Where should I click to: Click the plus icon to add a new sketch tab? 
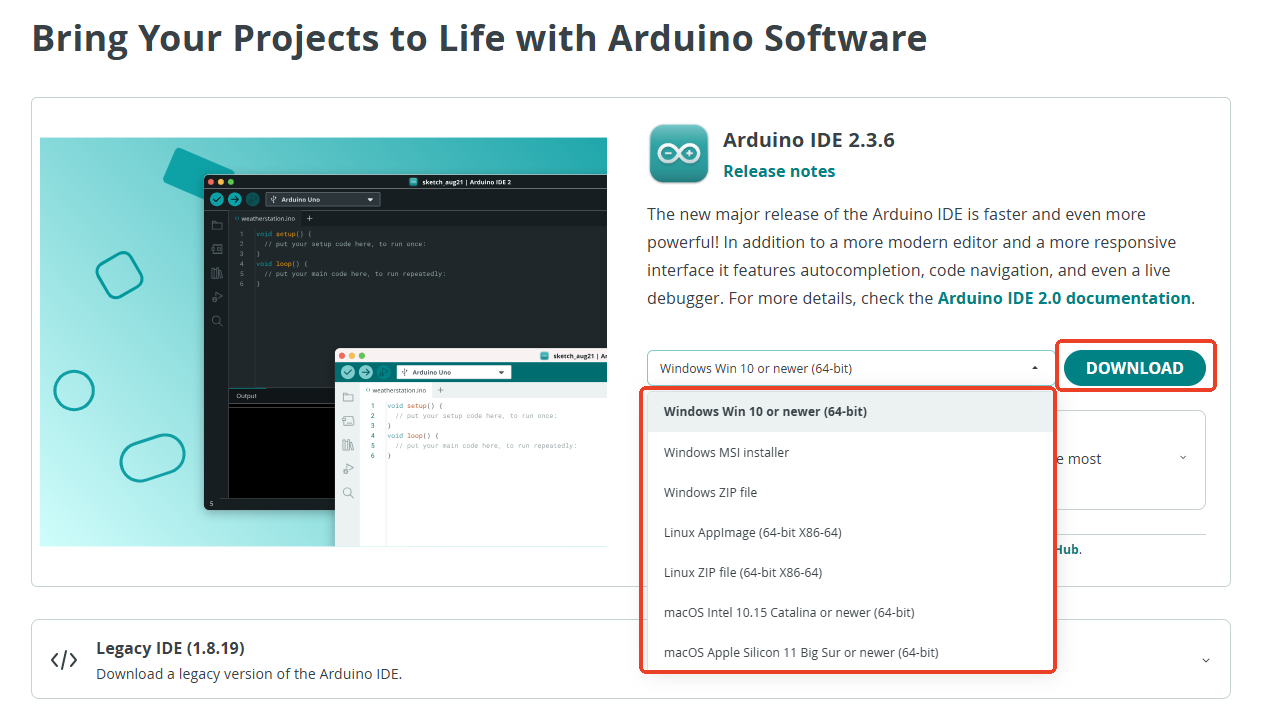pyautogui.click(x=310, y=219)
